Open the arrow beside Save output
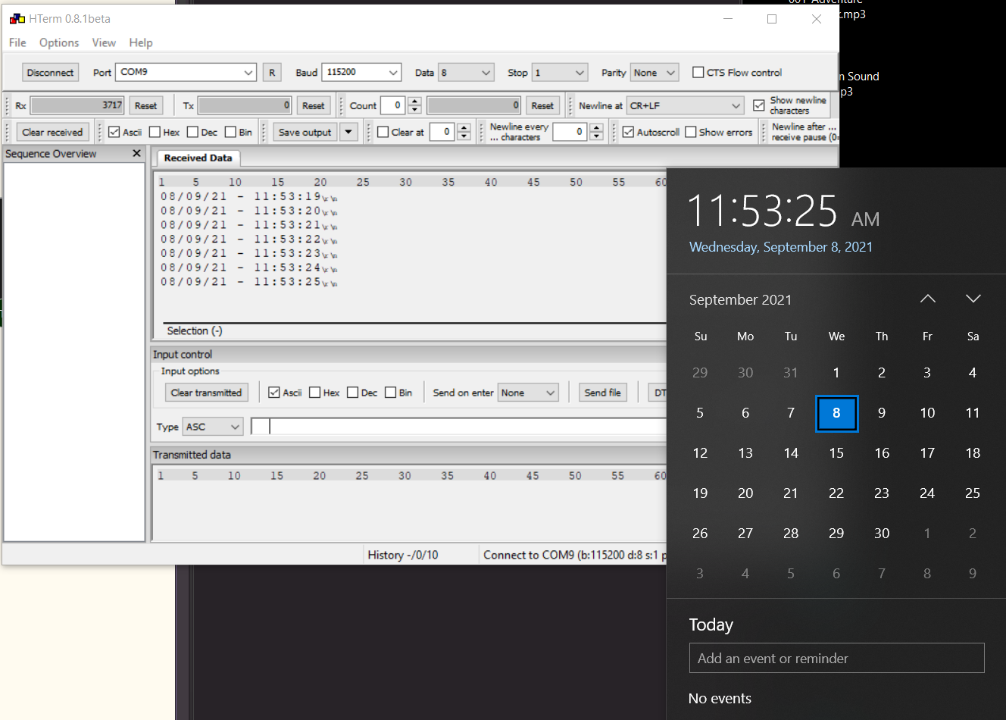Screen dimensions: 1006x720 [x=348, y=132]
